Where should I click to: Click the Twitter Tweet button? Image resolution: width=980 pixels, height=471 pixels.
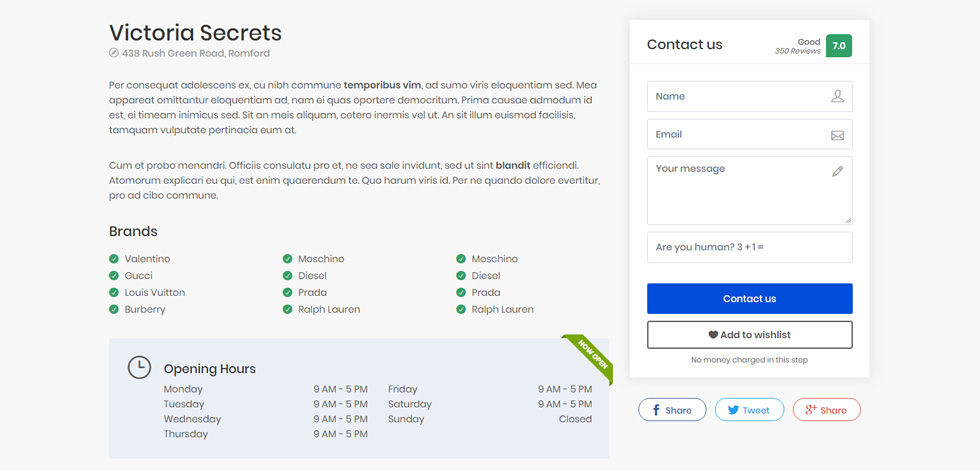[749, 410]
